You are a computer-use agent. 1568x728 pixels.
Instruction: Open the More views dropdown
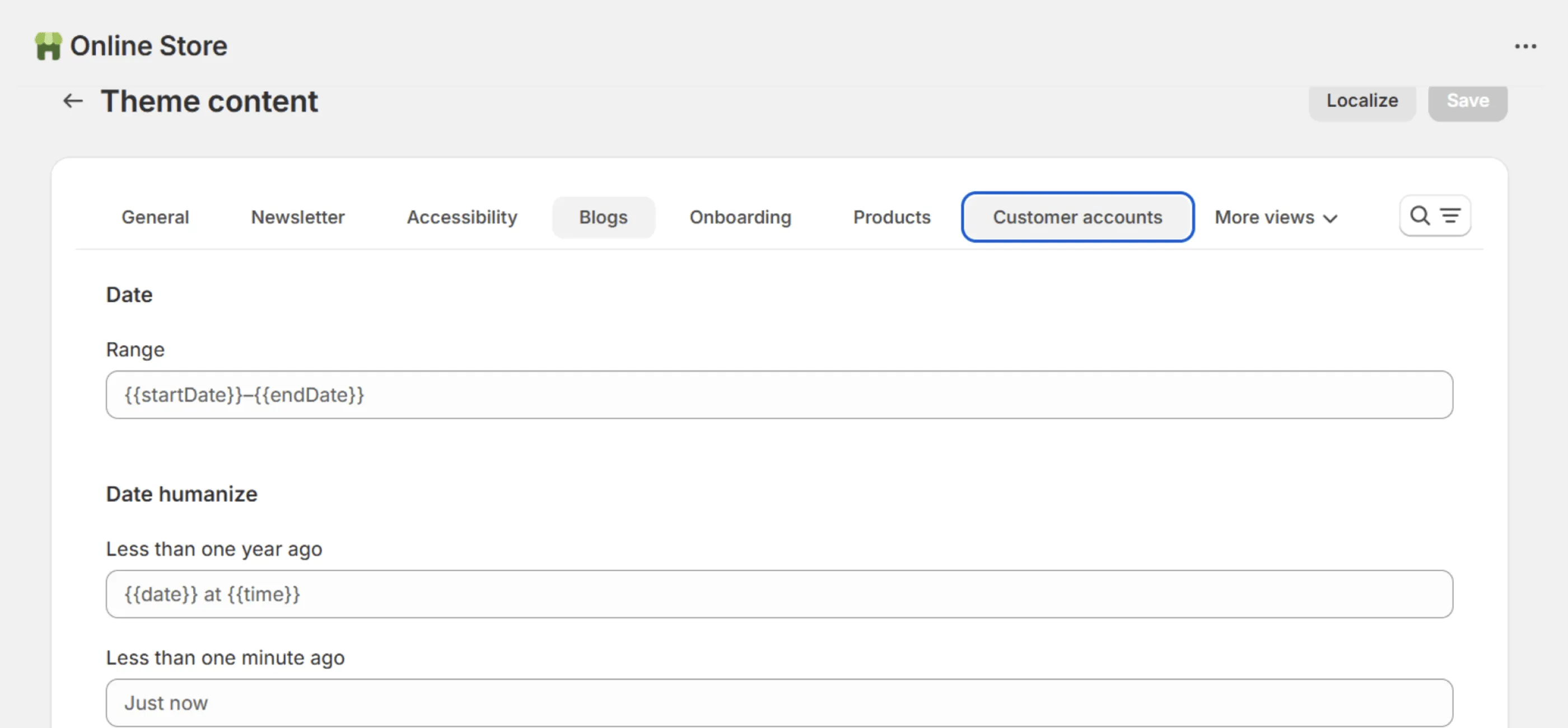1264,217
